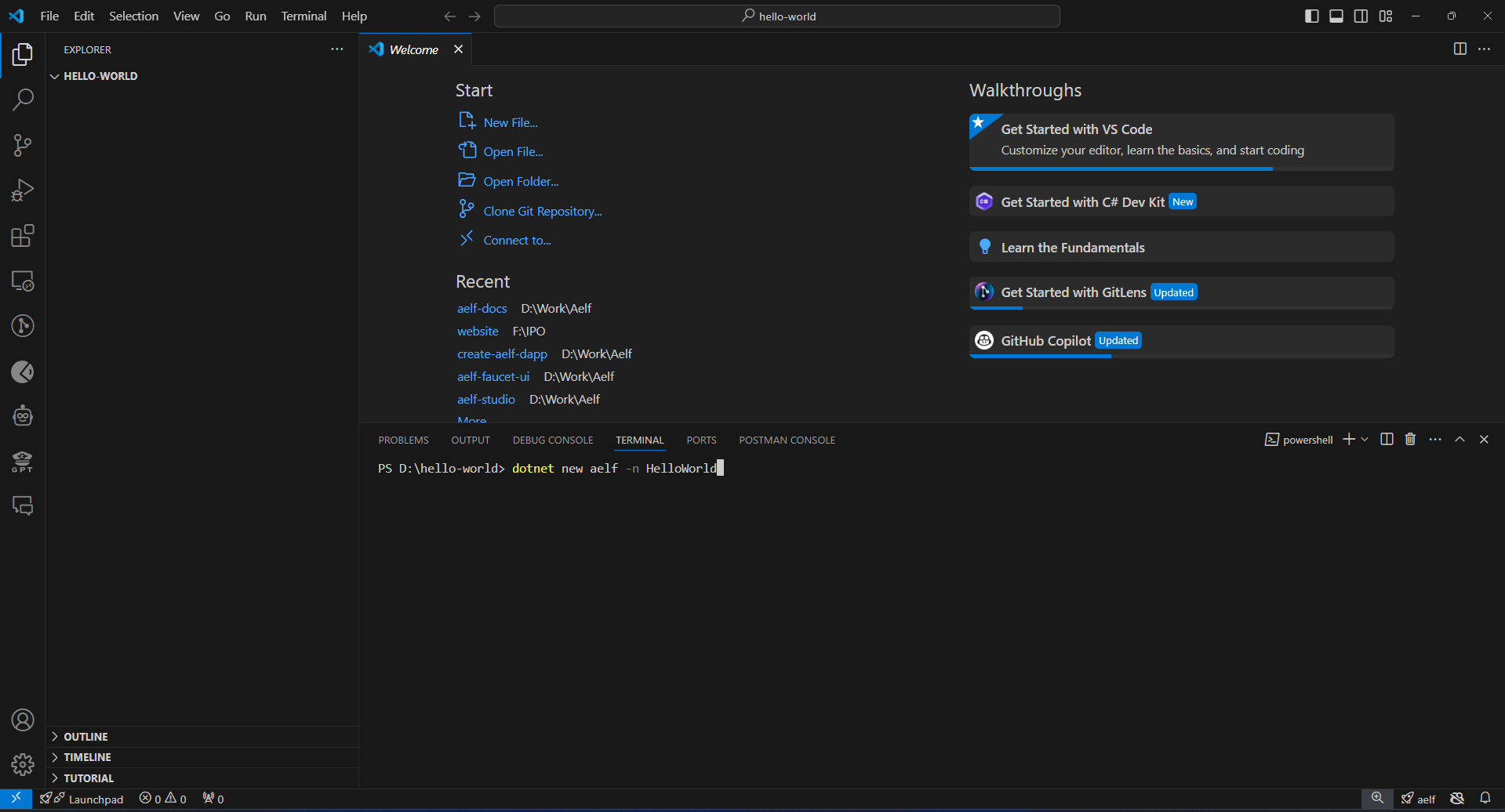Click the New File... link
The height and width of the screenshot is (812, 1505).
click(511, 122)
